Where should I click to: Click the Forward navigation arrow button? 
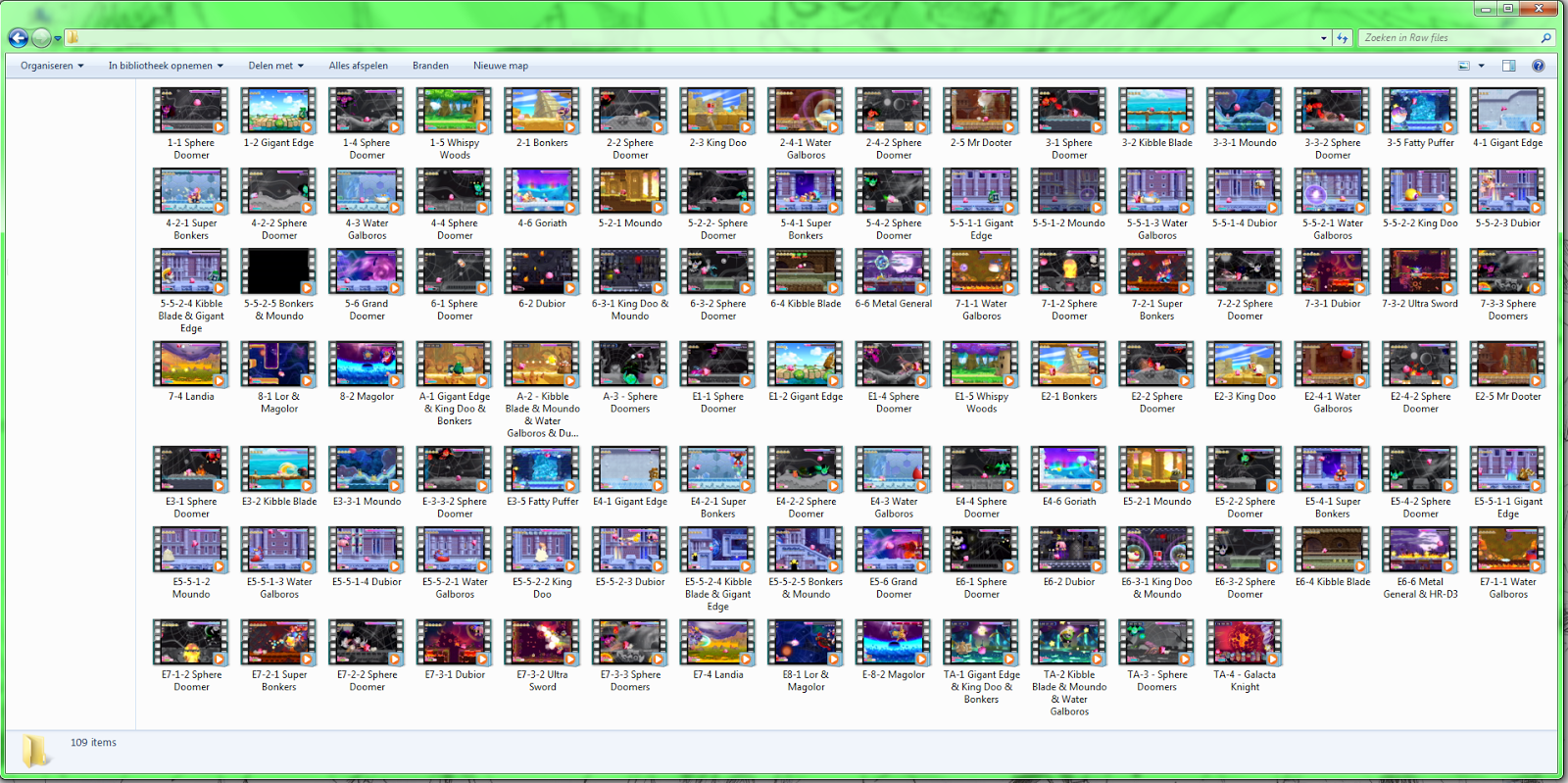point(41,38)
